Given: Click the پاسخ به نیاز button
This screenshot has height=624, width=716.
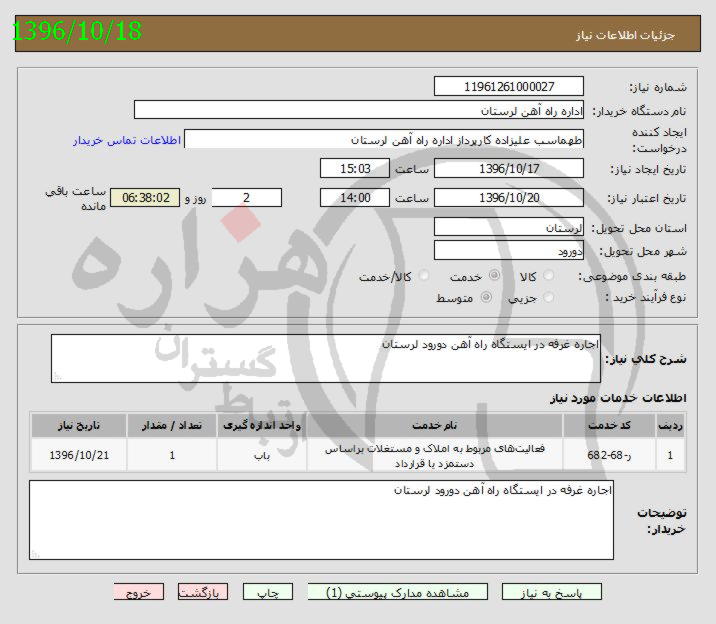Looking at the screenshot, I should [552, 592].
